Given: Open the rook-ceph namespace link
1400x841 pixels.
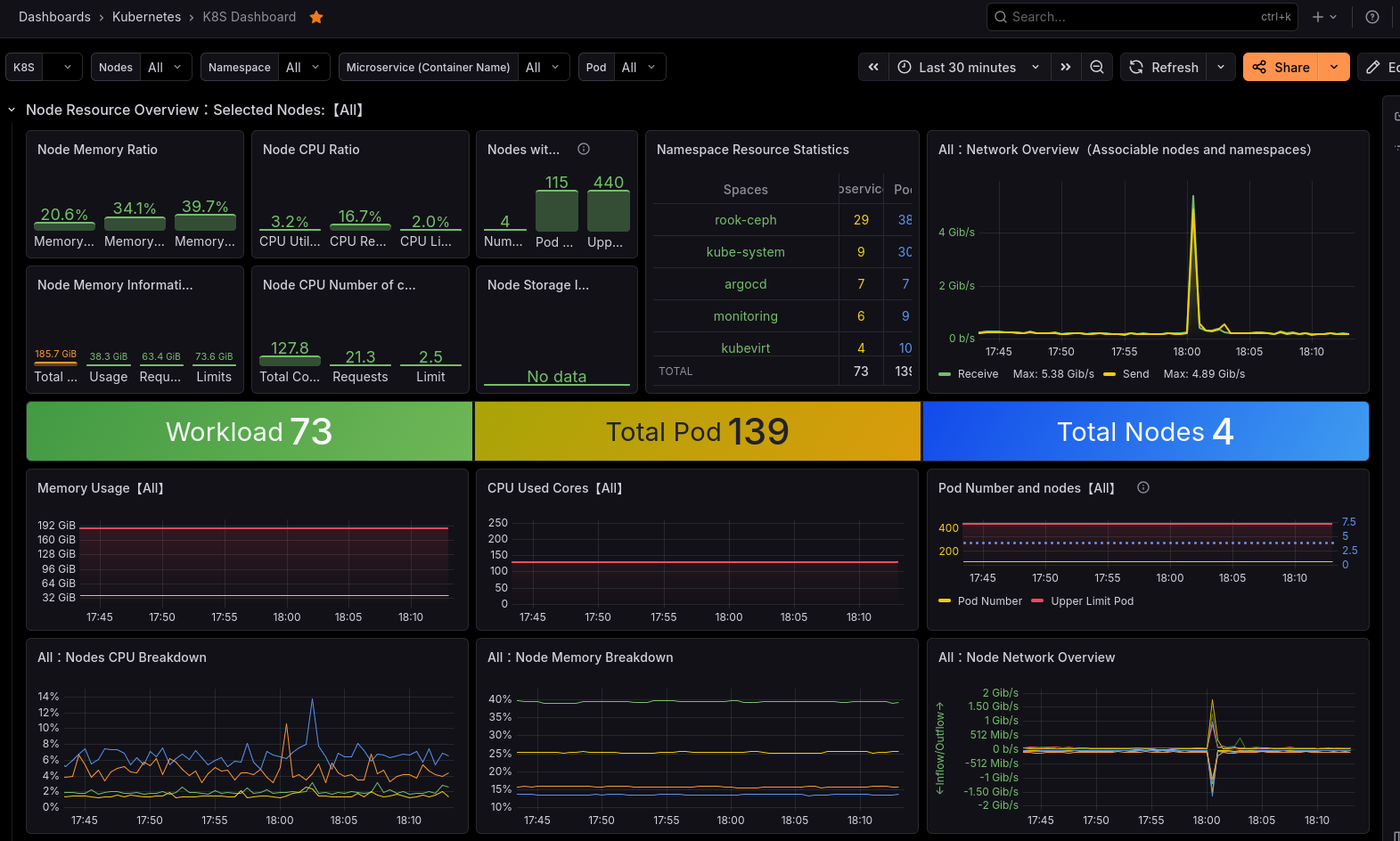Looking at the screenshot, I should 745,220.
